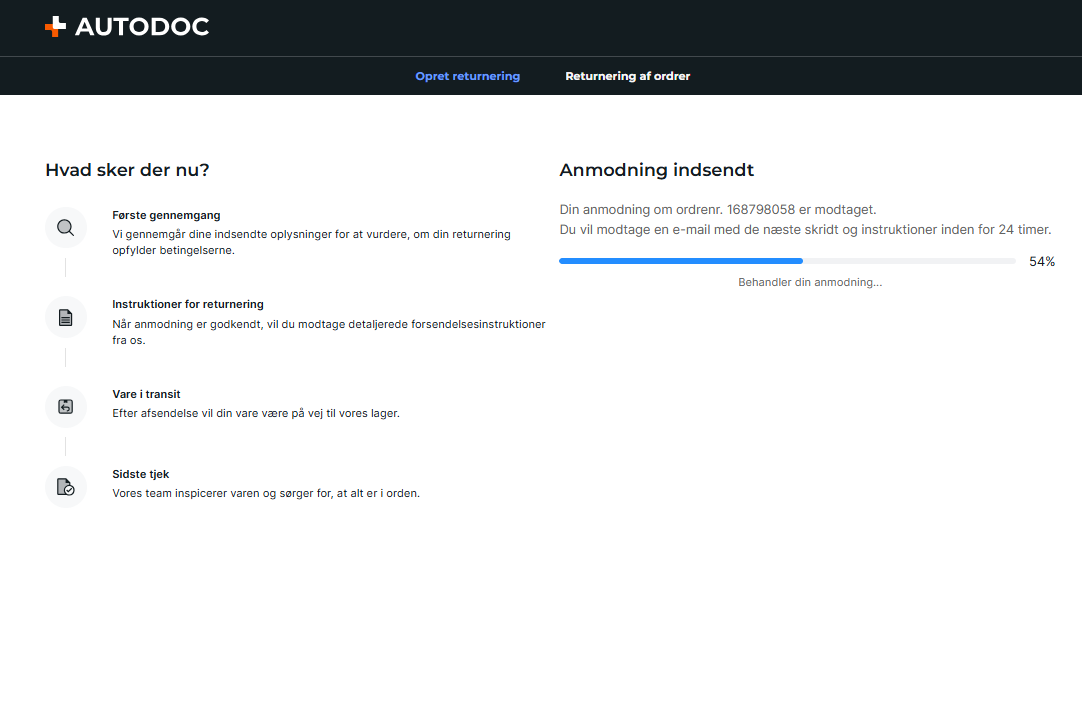
Task: Click the order number 168798058 line
Action: (718, 210)
